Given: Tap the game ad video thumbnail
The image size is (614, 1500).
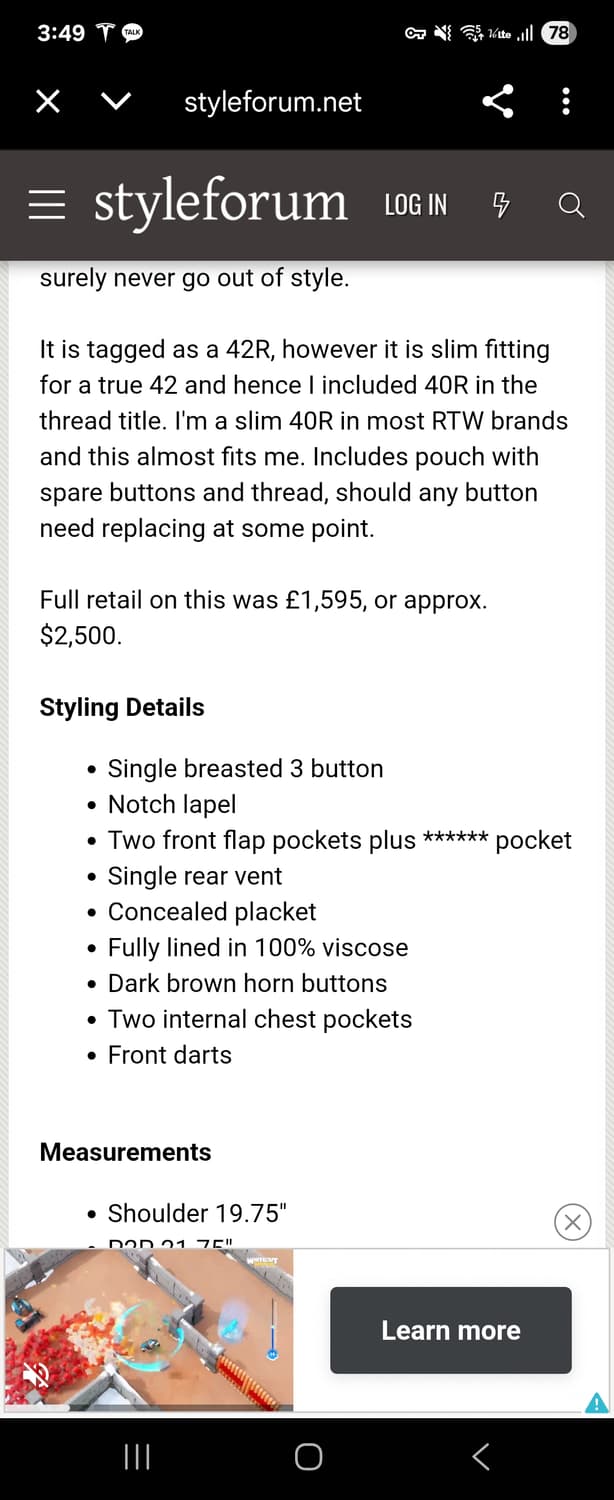Looking at the screenshot, I should click(149, 1329).
